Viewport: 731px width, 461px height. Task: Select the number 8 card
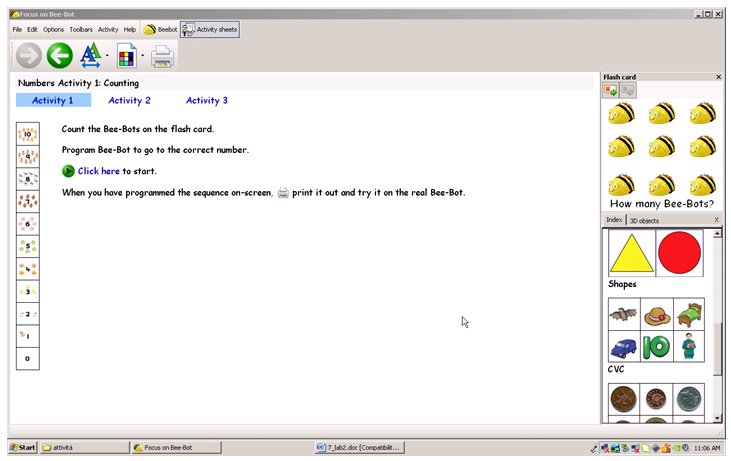pos(28,179)
